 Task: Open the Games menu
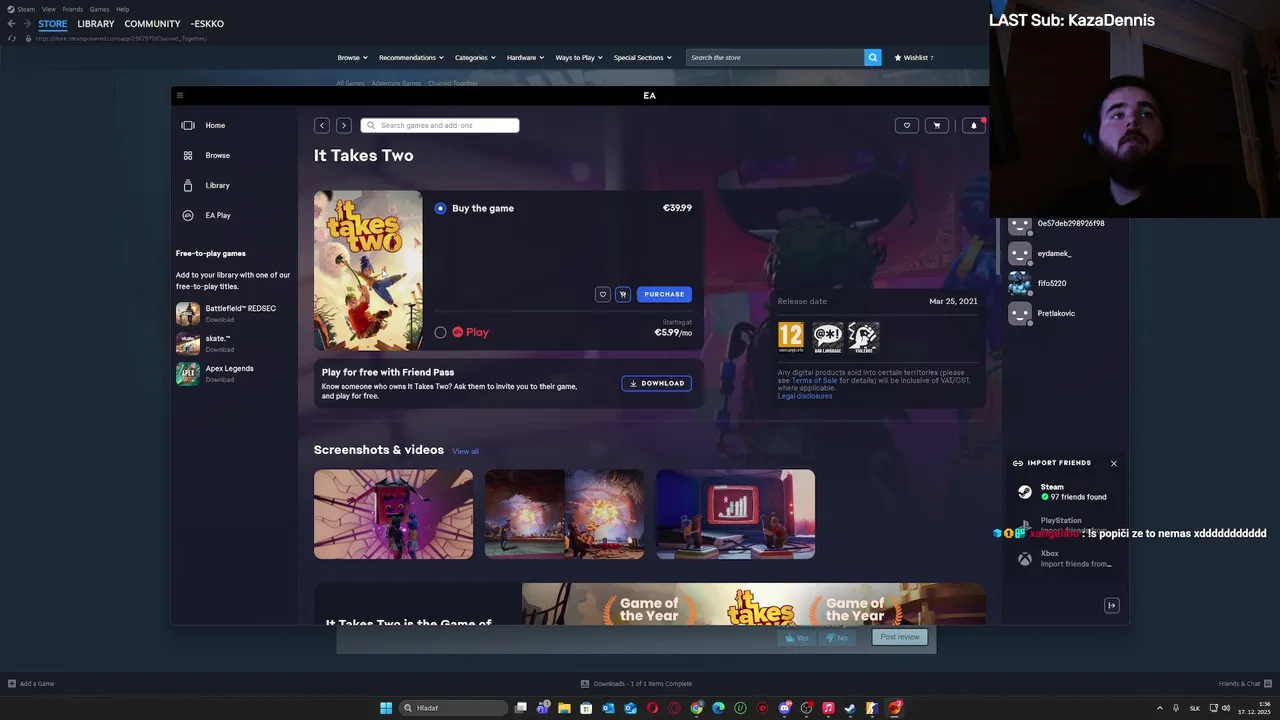pyautogui.click(x=99, y=9)
